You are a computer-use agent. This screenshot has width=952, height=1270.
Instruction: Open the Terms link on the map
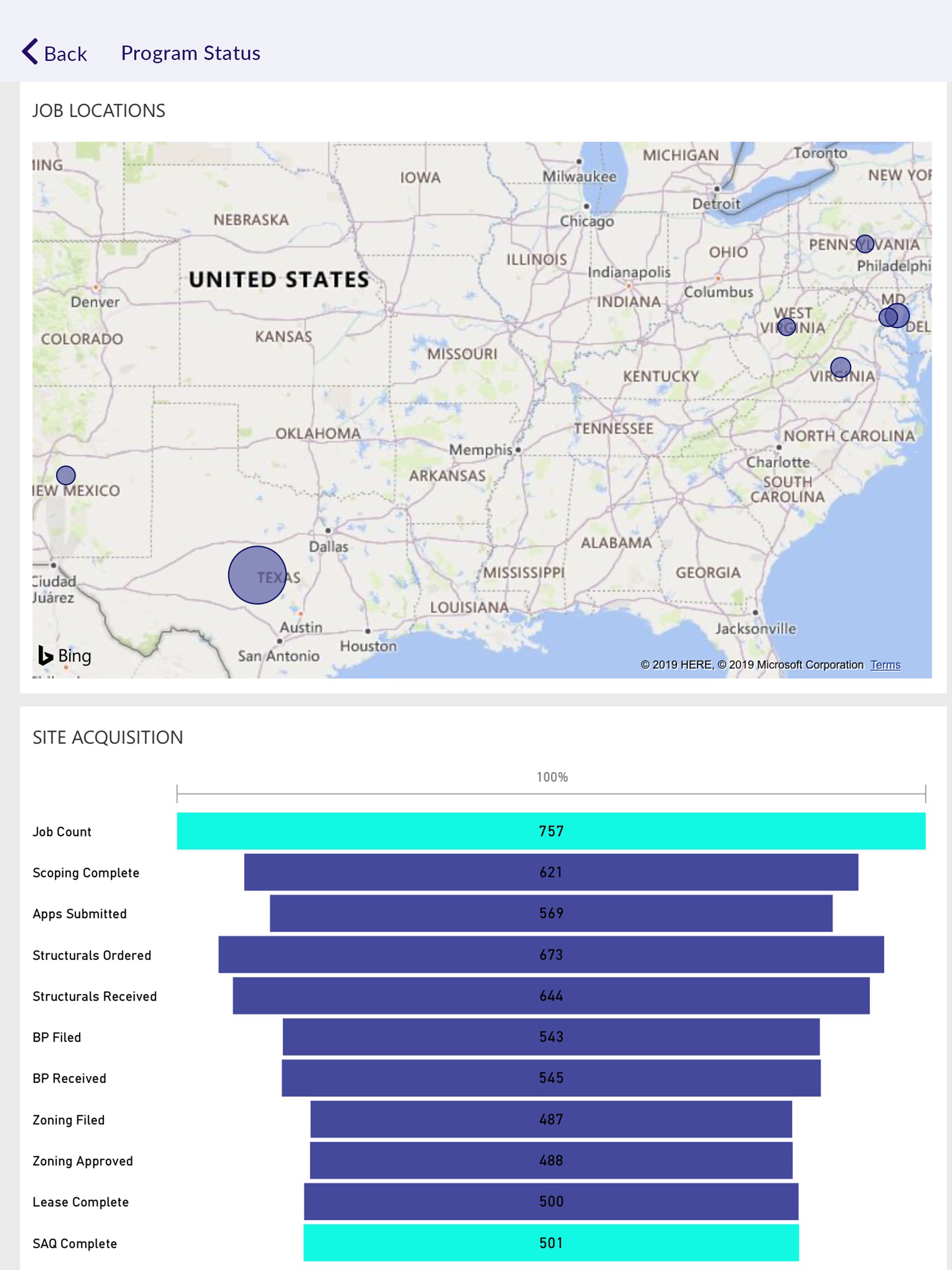(x=885, y=665)
